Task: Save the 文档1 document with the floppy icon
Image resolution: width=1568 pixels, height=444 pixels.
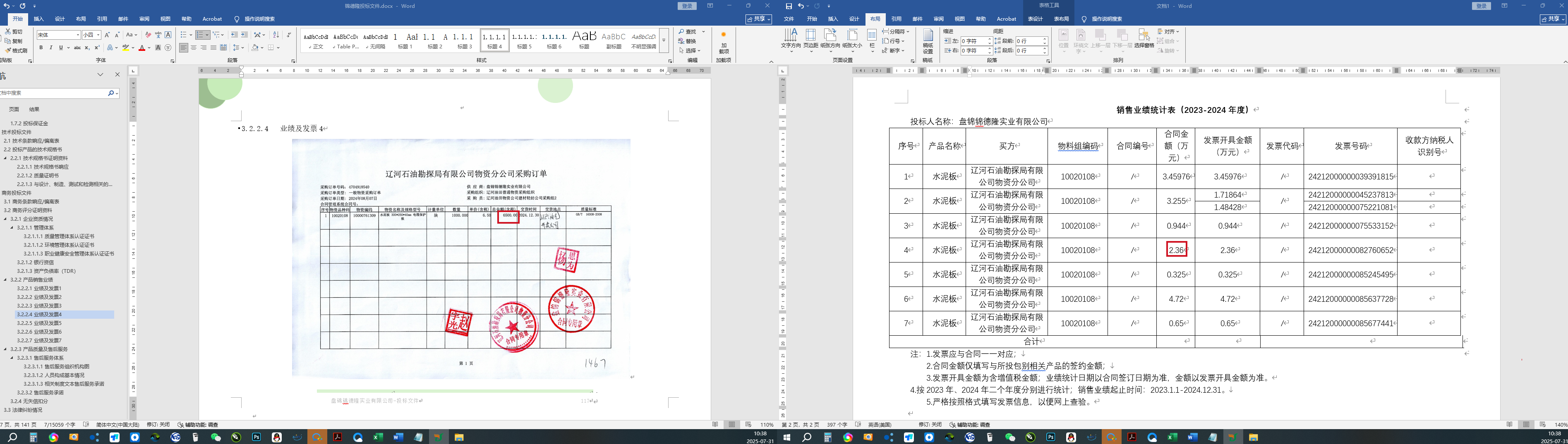Action: [789, 6]
